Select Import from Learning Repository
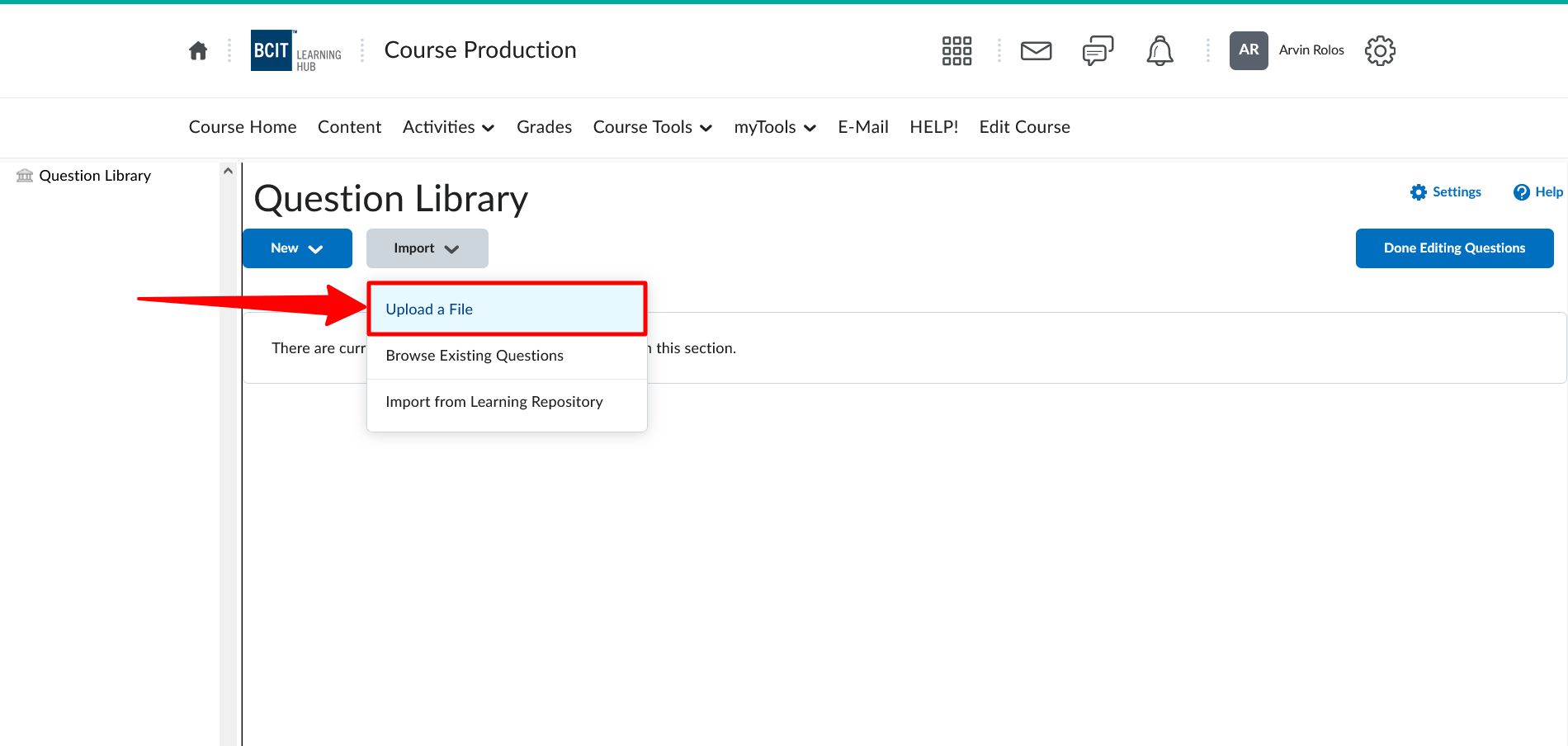Screen dimensions: 1568x746 coord(494,402)
